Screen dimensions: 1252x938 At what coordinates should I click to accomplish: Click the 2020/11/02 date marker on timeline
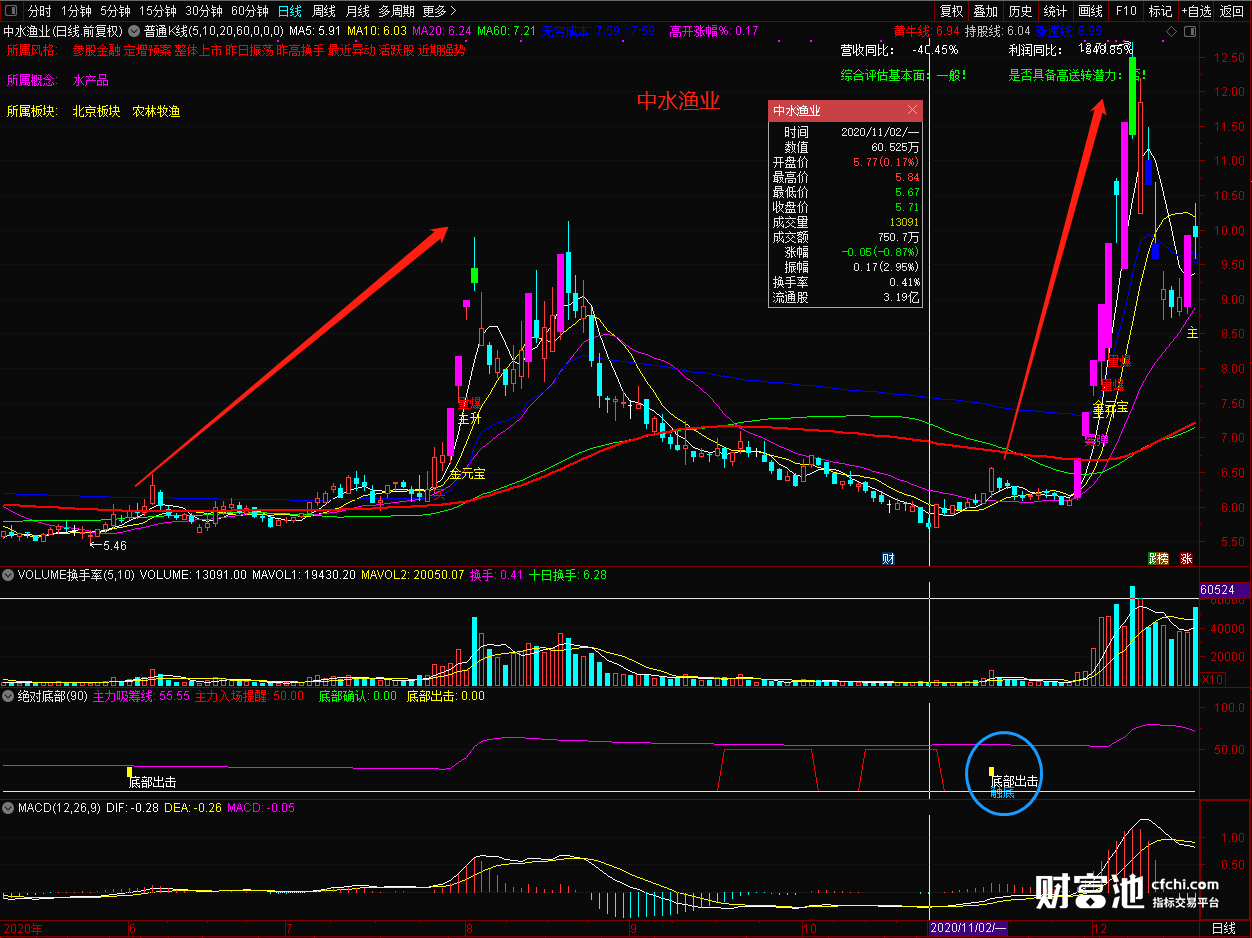pyautogui.click(x=968, y=928)
